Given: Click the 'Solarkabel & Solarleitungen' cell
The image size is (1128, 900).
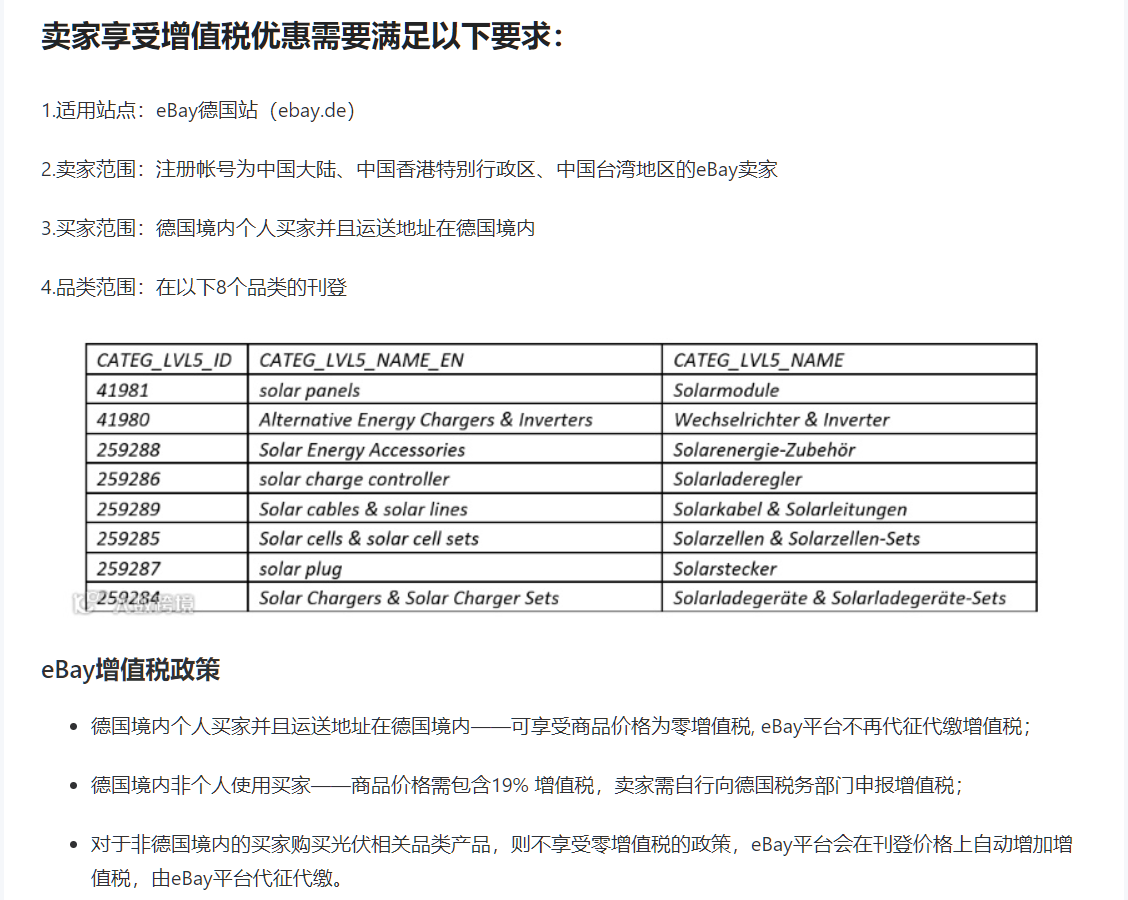Looking at the screenshot, I should [x=849, y=509].
